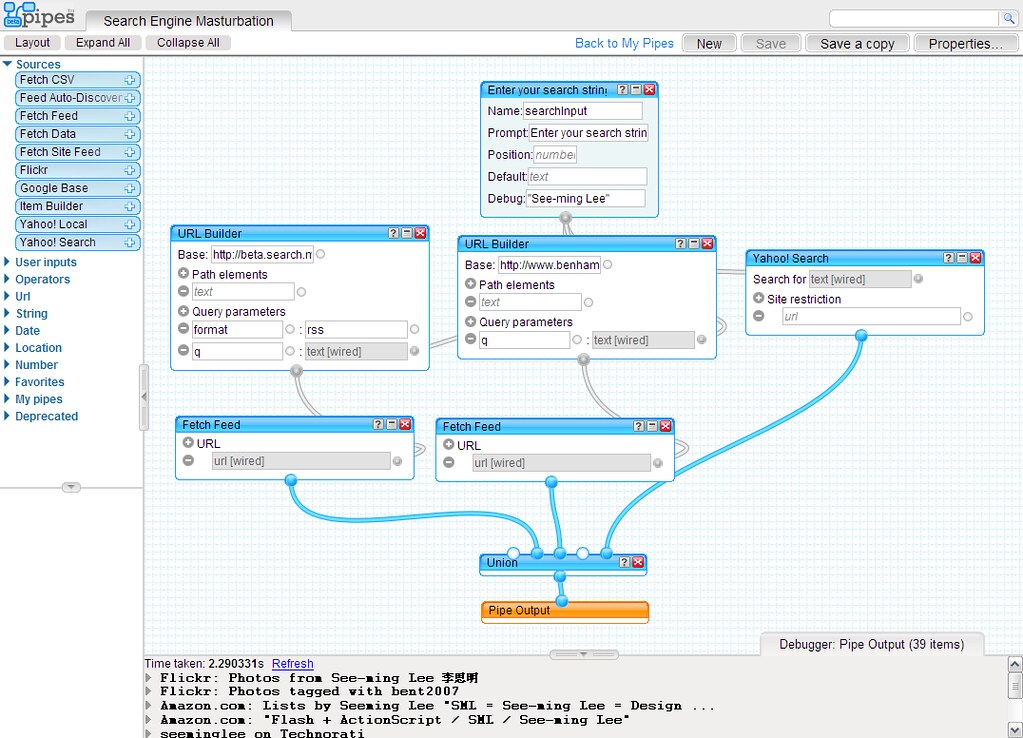Viewport: 1023px width, 738px height.
Task: Collapse the debugger panel handle
Action: click(583, 652)
